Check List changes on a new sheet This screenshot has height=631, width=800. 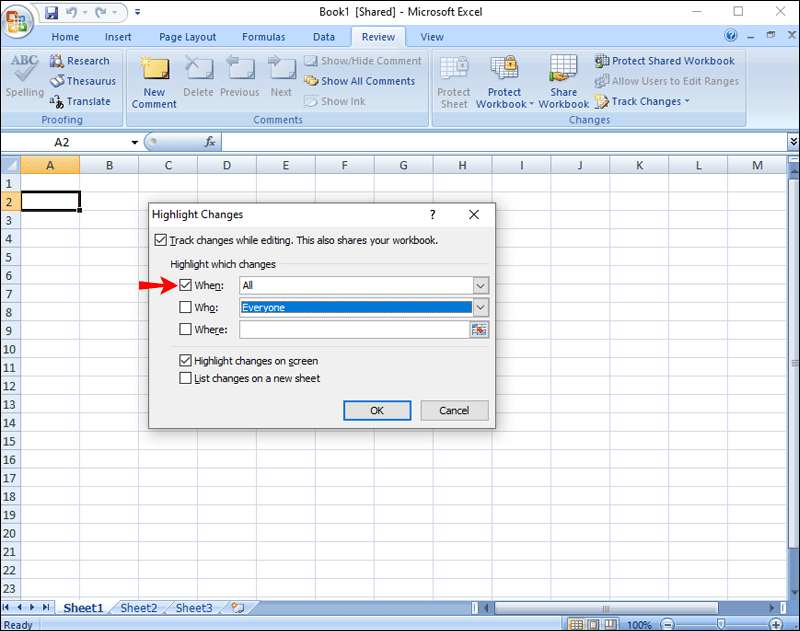185,378
